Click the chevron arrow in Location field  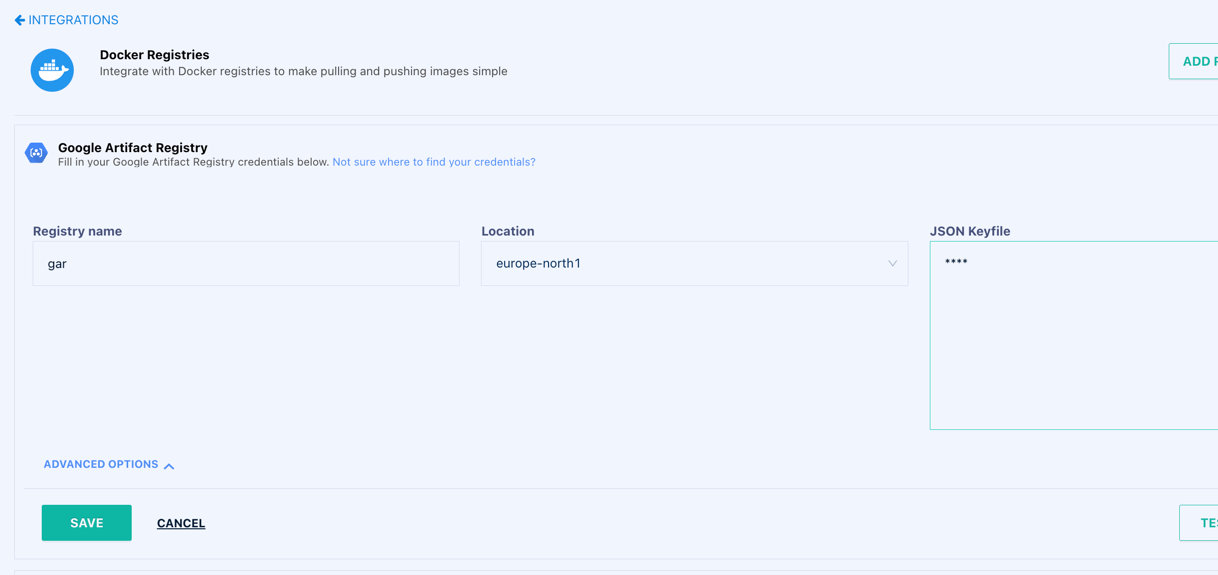[x=892, y=264]
